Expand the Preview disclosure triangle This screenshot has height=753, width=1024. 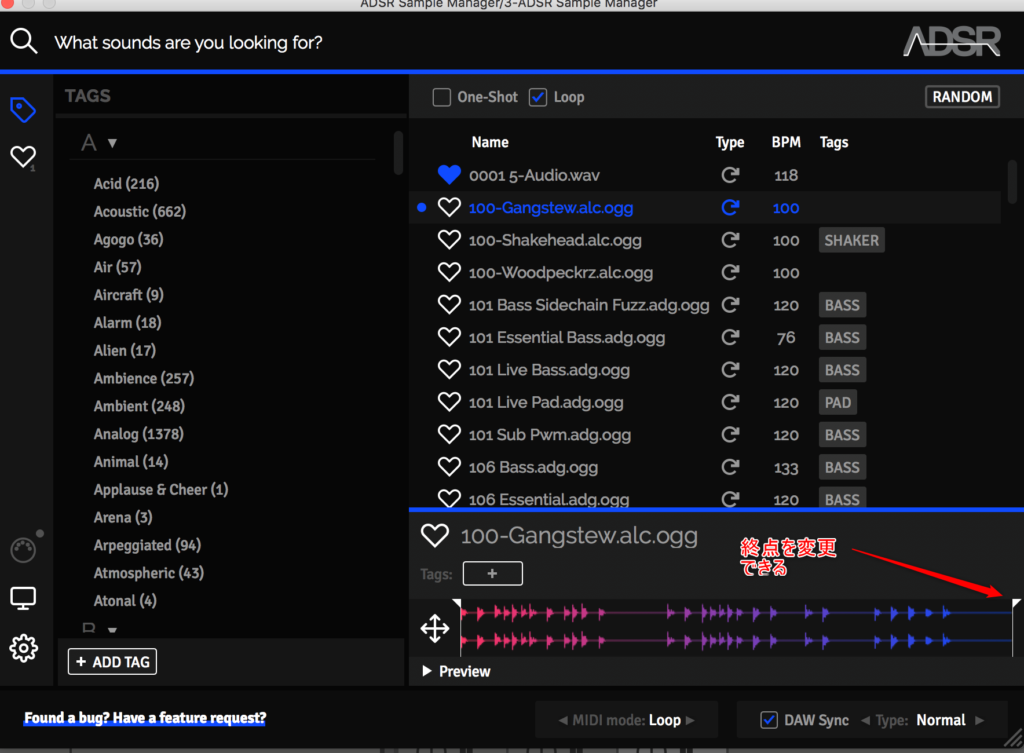point(428,671)
